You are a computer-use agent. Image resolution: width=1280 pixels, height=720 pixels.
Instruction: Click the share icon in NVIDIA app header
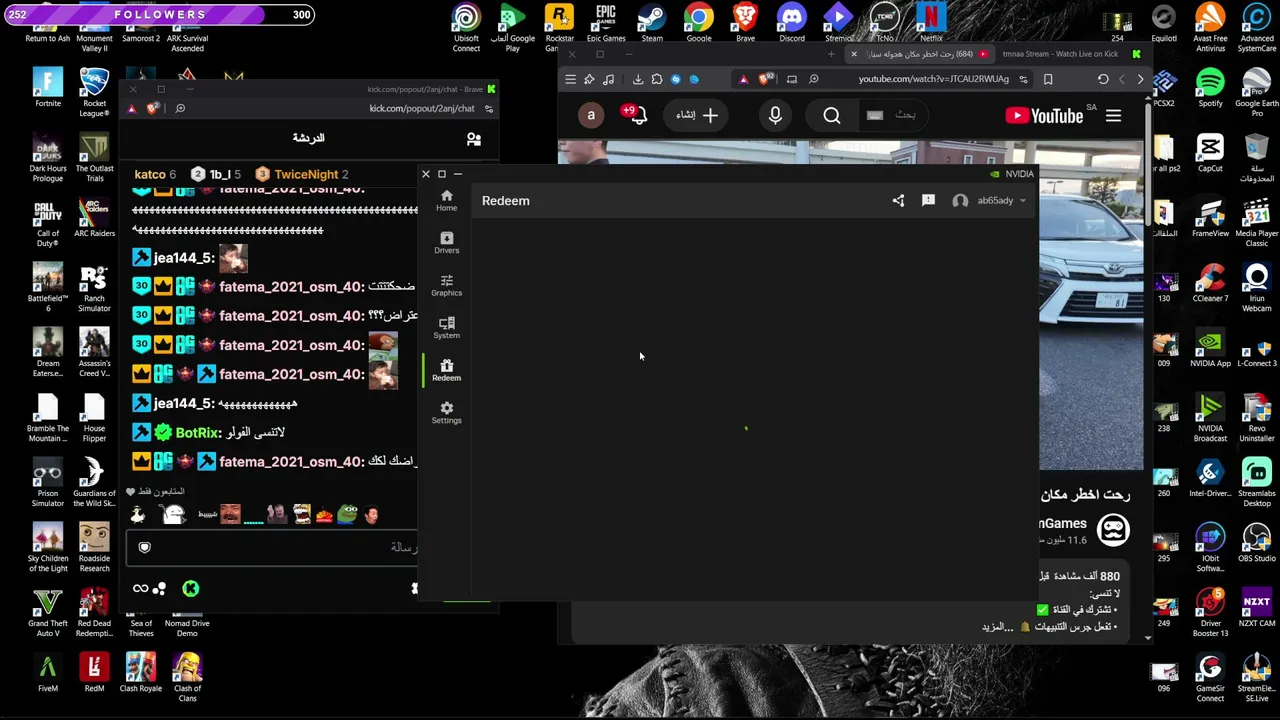coord(898,201)
